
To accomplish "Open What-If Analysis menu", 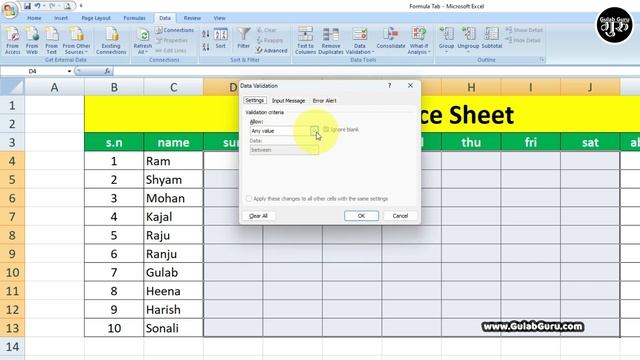I will [419, 40].
